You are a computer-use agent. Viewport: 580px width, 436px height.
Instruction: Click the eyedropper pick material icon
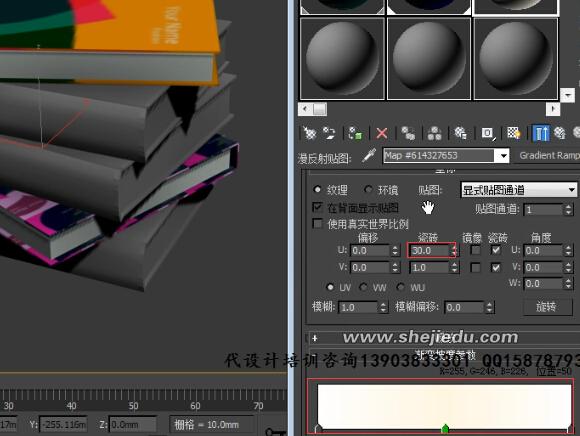[x=369, y=155]
